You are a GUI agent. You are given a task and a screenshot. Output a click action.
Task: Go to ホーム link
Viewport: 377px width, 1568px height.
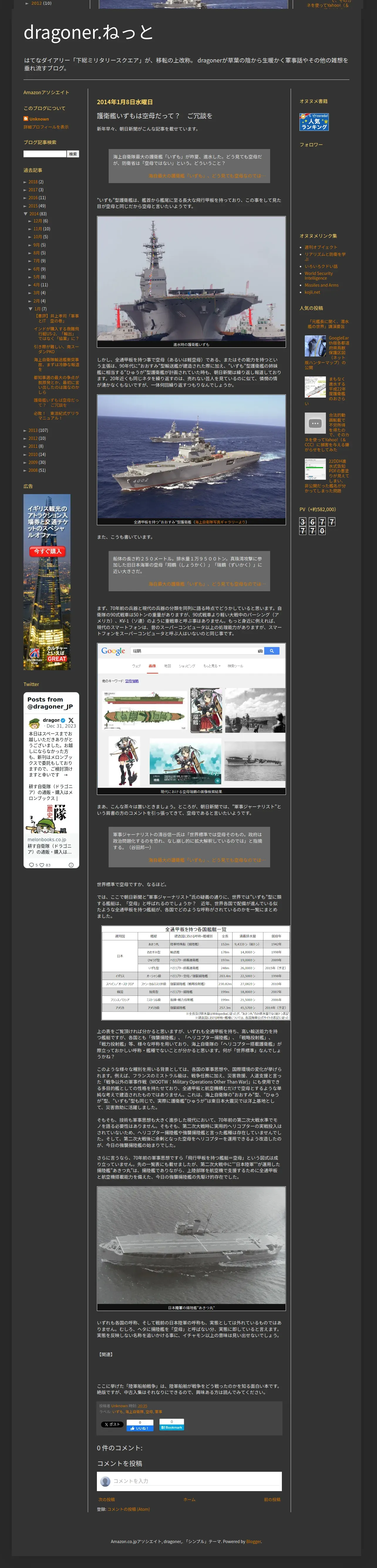tap(189, 1499)
